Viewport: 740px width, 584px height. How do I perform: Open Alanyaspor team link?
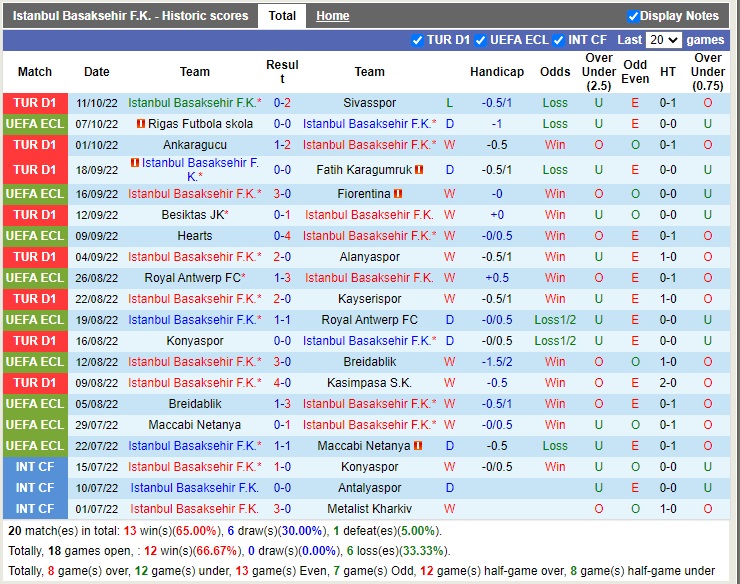pyautogui.click(x=370, y=257)
